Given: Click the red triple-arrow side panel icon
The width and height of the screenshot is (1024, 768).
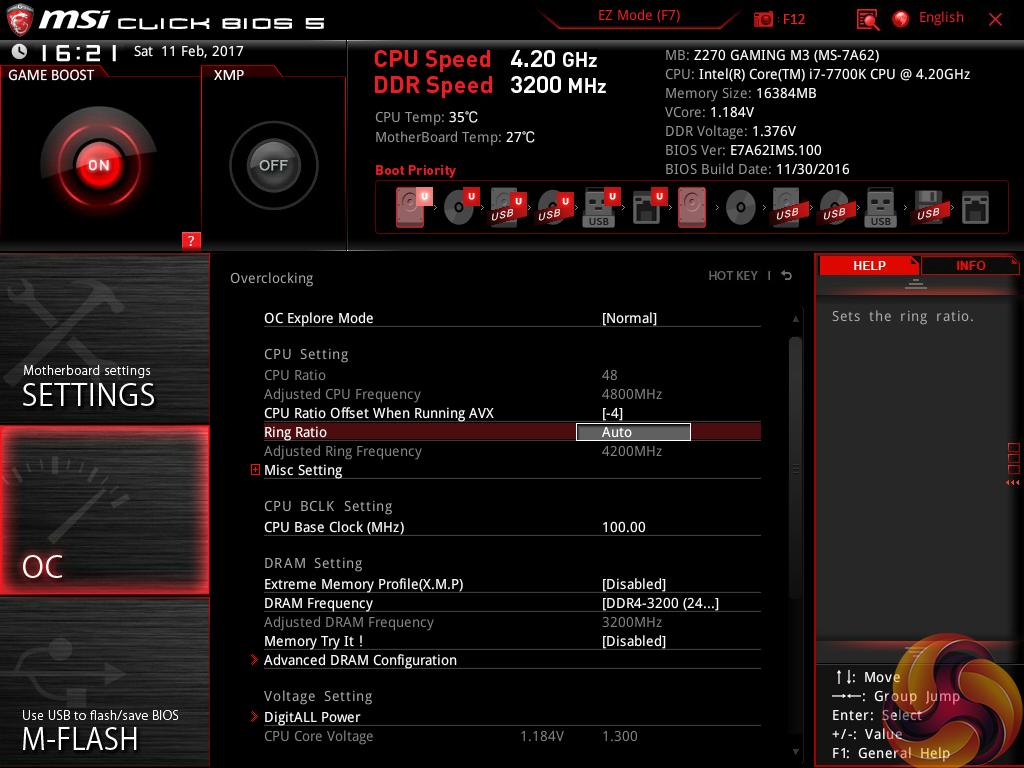Looking at the screenshot, I should click(x=1012, y=483).
